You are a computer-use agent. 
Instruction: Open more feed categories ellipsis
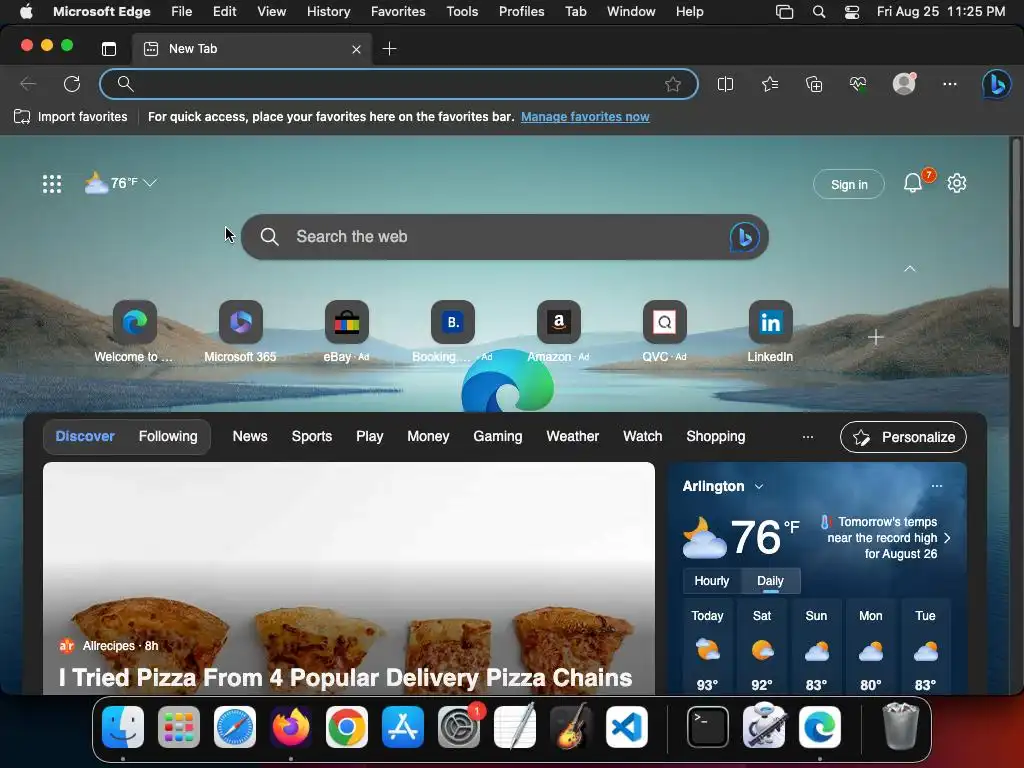[x=808, y=437]
